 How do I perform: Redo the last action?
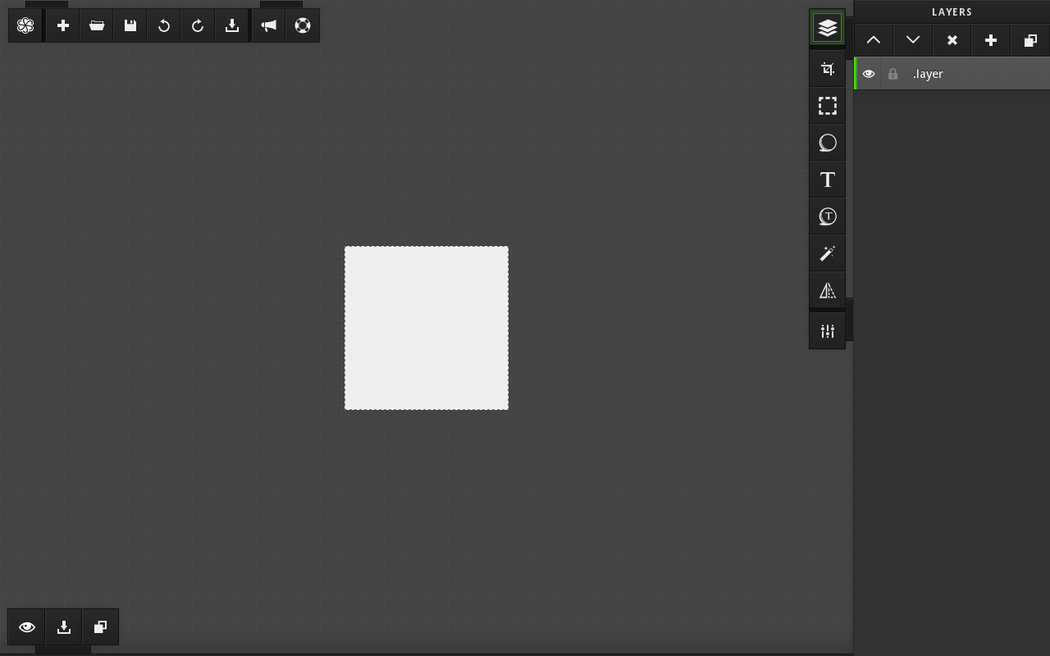click(198, 26)
